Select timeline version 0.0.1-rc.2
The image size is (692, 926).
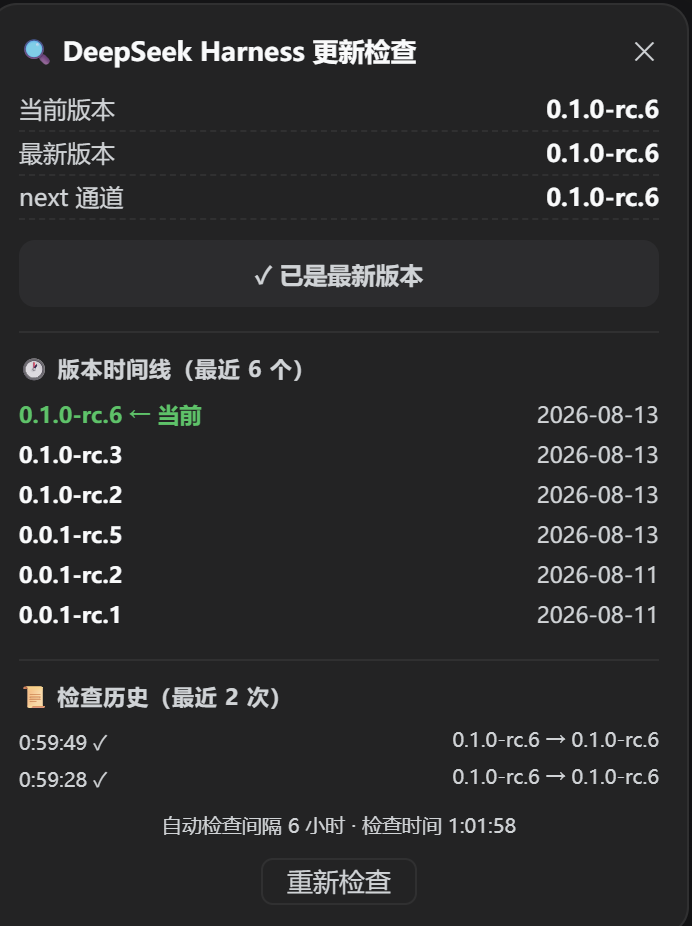[70, 575]
